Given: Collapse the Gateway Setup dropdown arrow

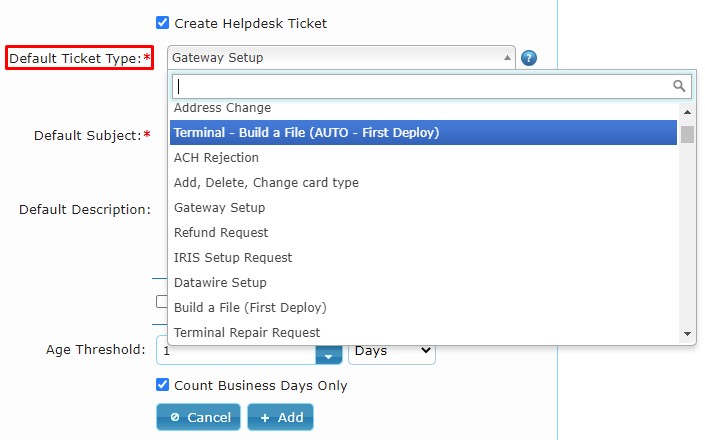Looking at the screenshot, I should 507,58.
